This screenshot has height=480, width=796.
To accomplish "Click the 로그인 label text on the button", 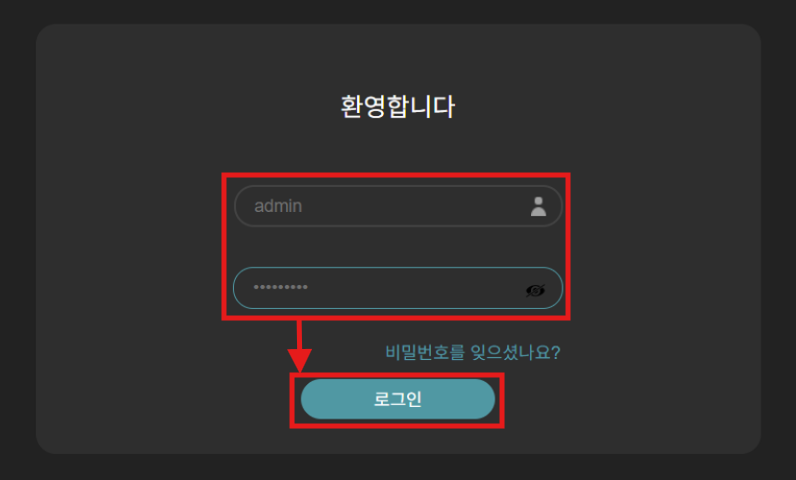I will [x=397, y=399].
